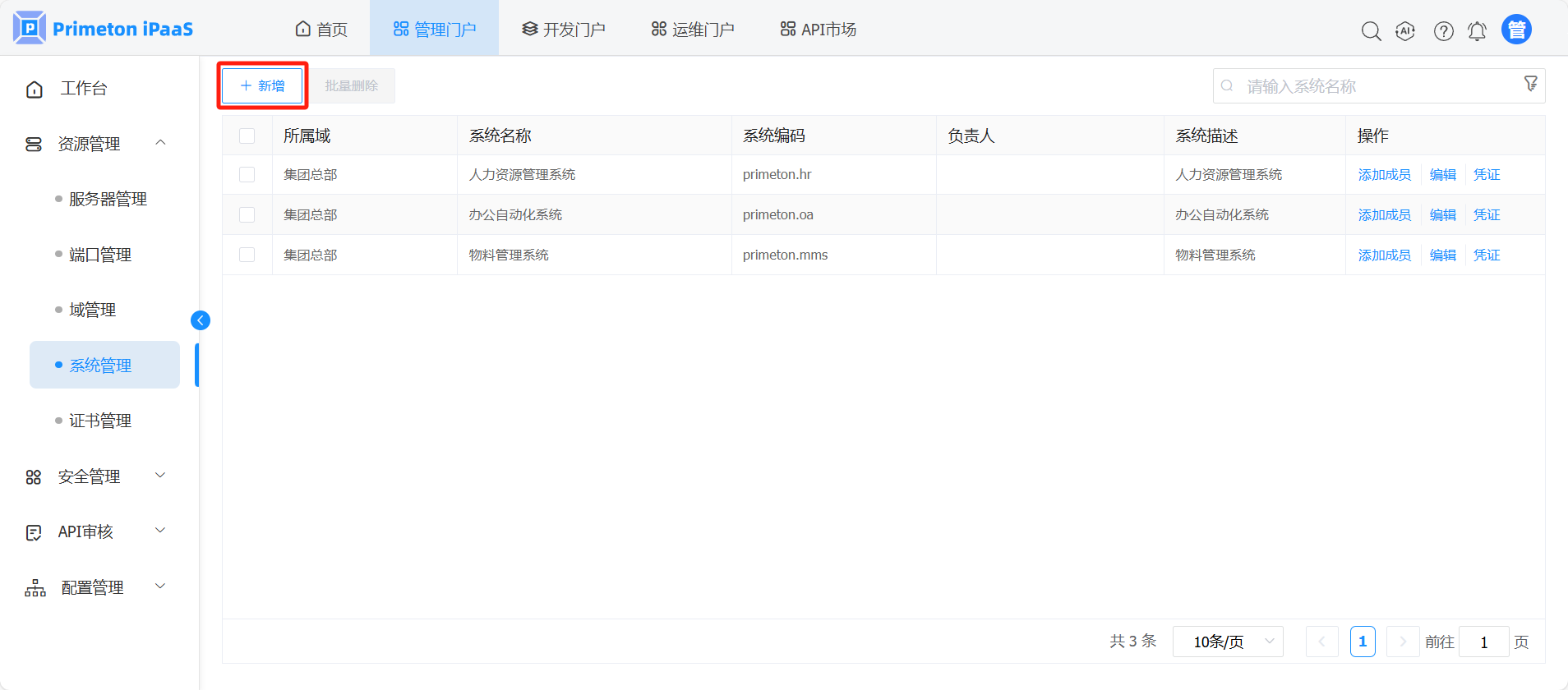Click the search magnifier icon in header

(x=1371, y=31)
